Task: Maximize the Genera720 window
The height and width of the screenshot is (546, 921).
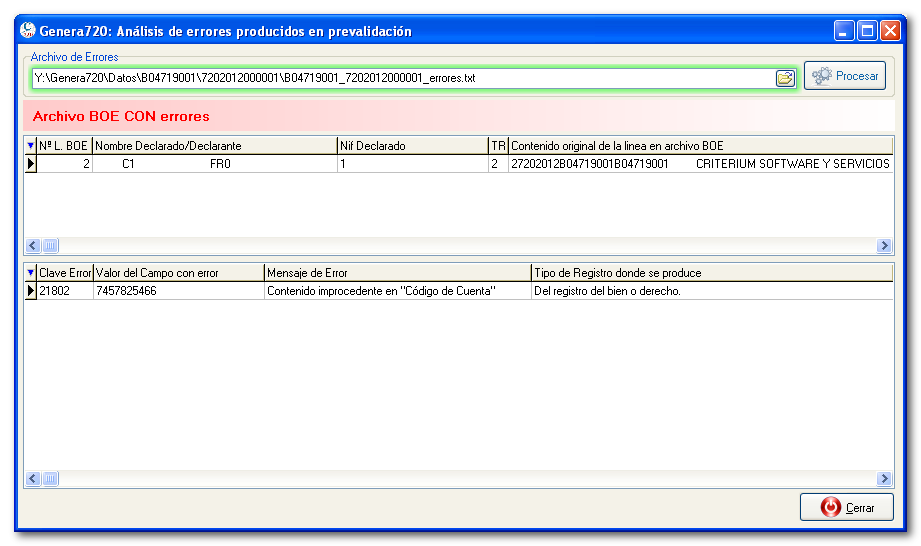Action: [867, 31]
